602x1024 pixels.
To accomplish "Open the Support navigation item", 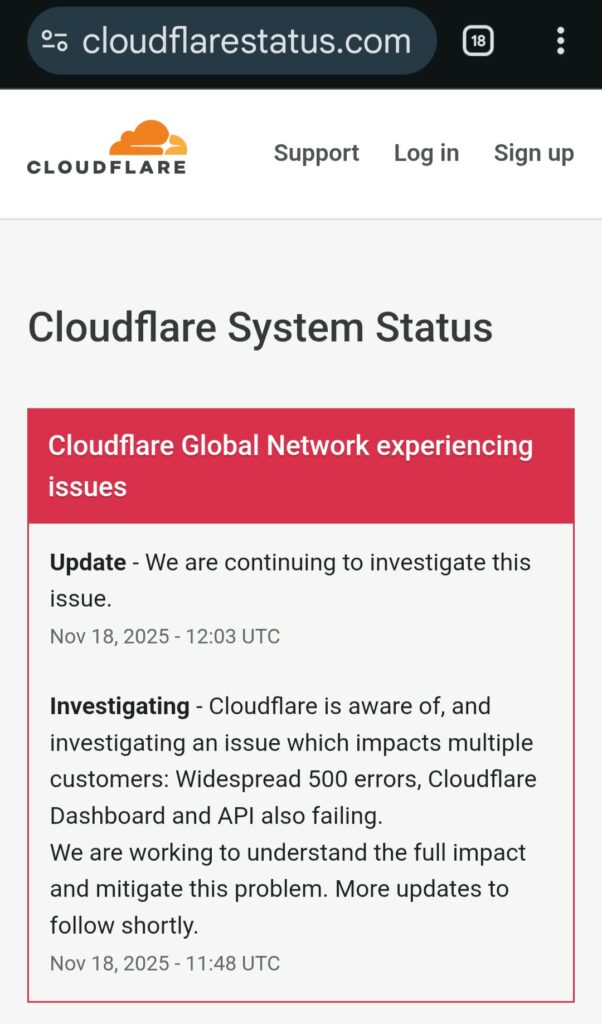I will [x=316, y=153].
